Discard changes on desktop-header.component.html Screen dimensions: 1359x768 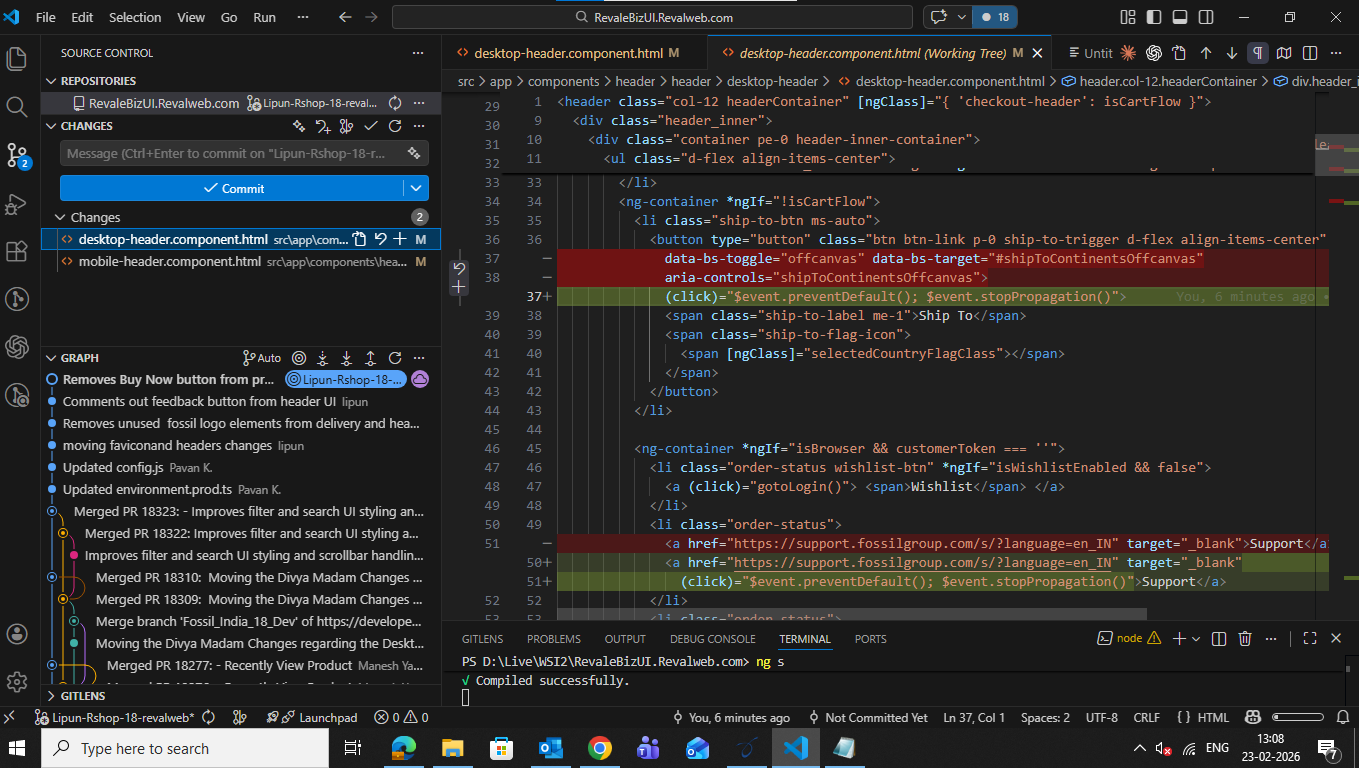(380, 239)
